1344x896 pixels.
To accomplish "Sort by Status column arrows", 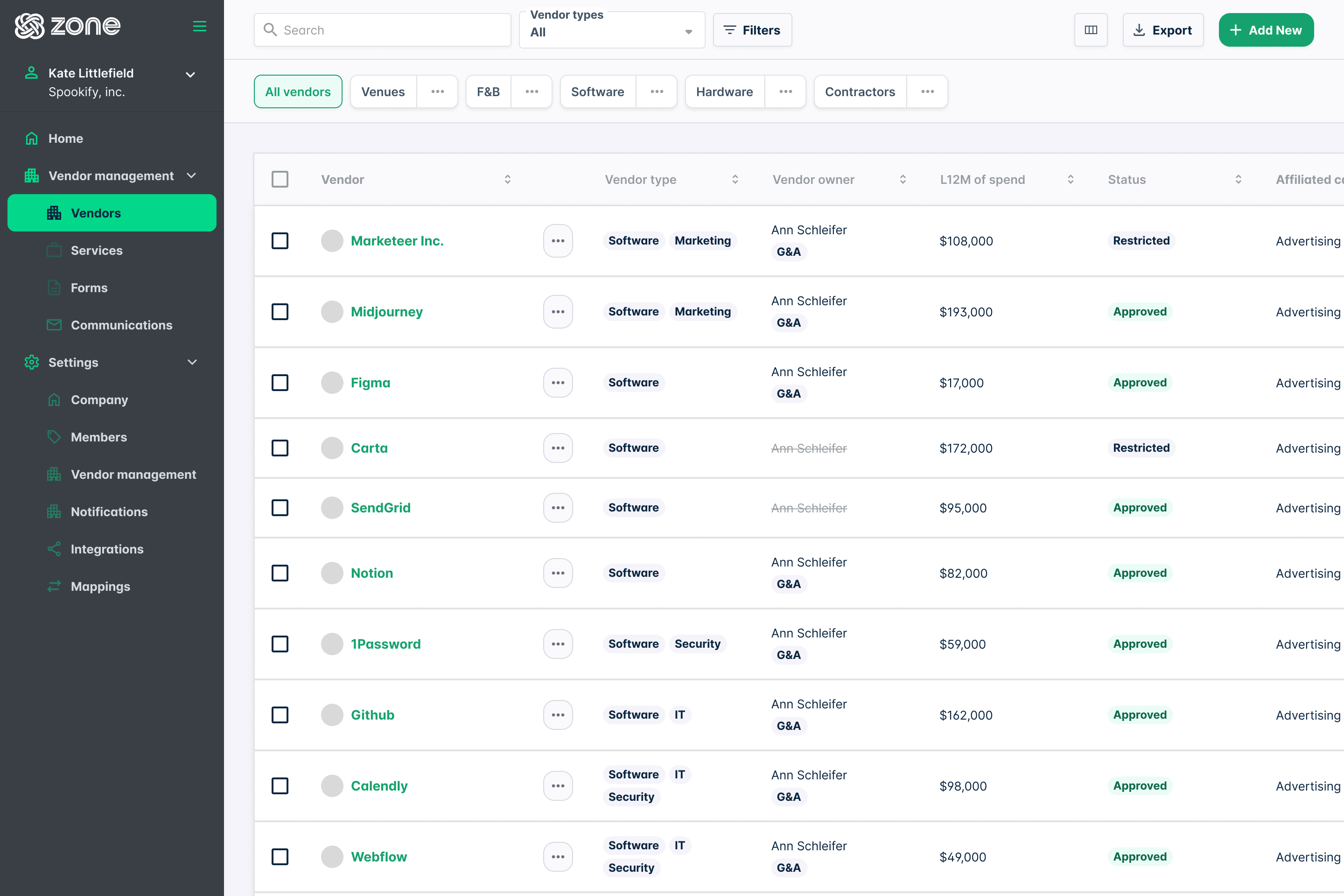I will tap(1238, 179).
